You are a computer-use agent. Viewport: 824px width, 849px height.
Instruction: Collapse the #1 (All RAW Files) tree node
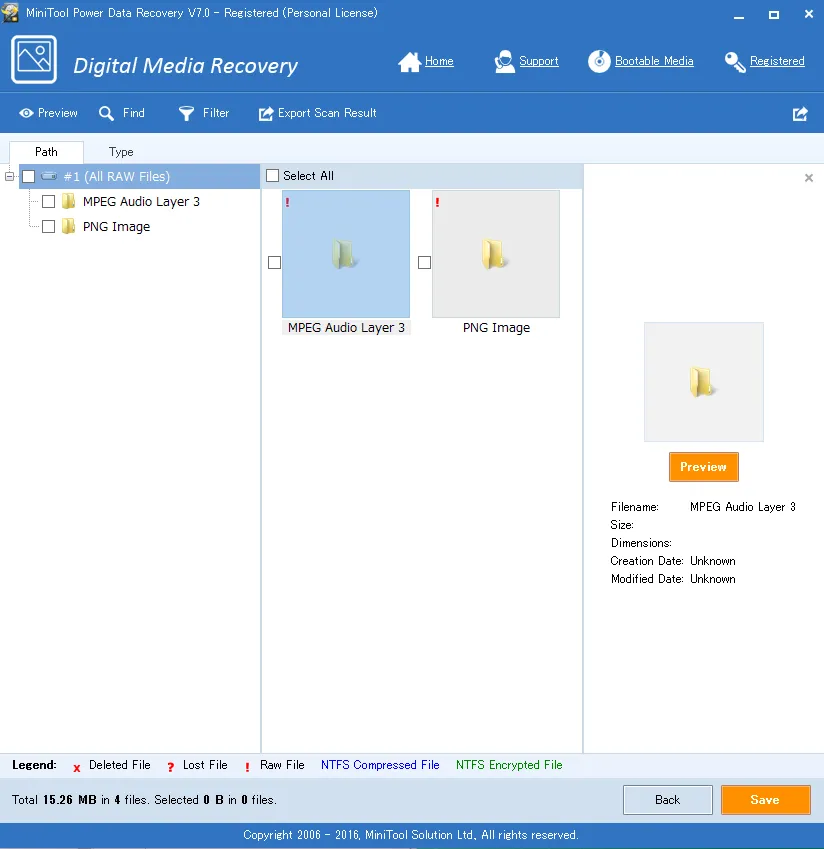point(10,177)
